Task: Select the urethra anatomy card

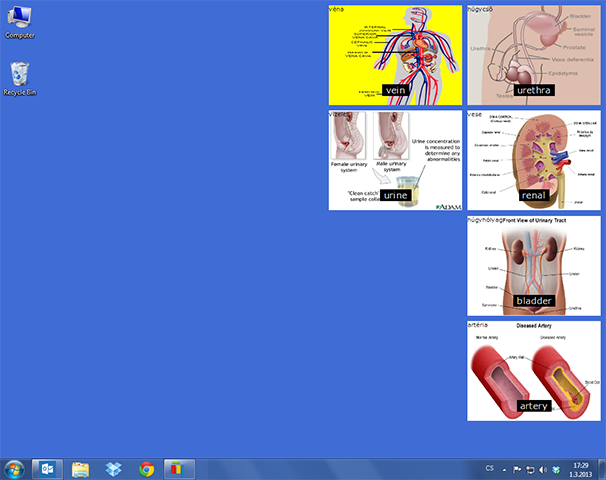Action: (533, 55)
